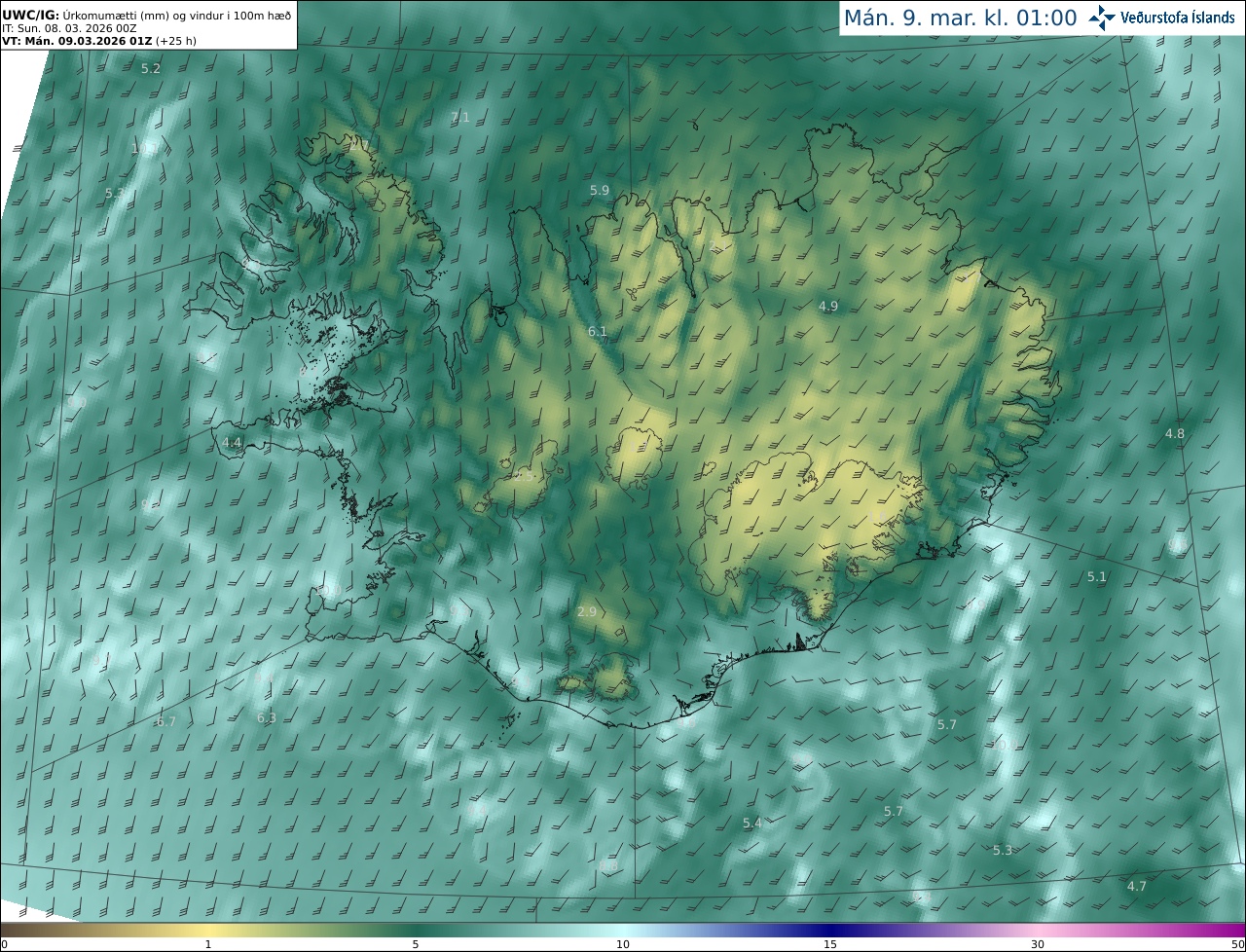Click the 5.4 value label

(751, 824)
